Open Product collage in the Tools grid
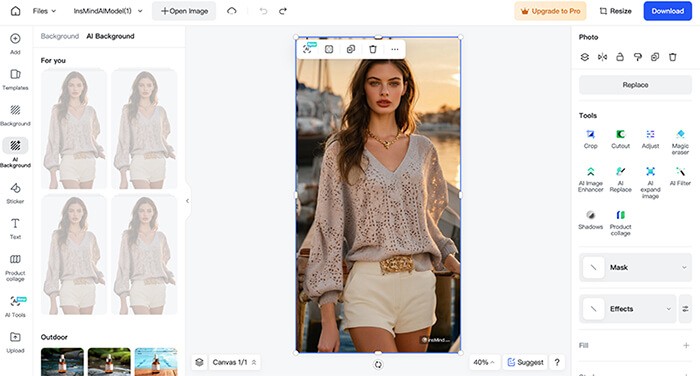This screenshot has height=376, width=700. click(x=621, y=223)
